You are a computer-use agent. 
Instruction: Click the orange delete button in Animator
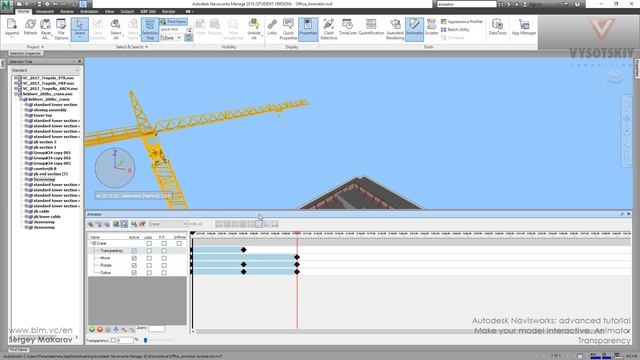tap(100, 329)
